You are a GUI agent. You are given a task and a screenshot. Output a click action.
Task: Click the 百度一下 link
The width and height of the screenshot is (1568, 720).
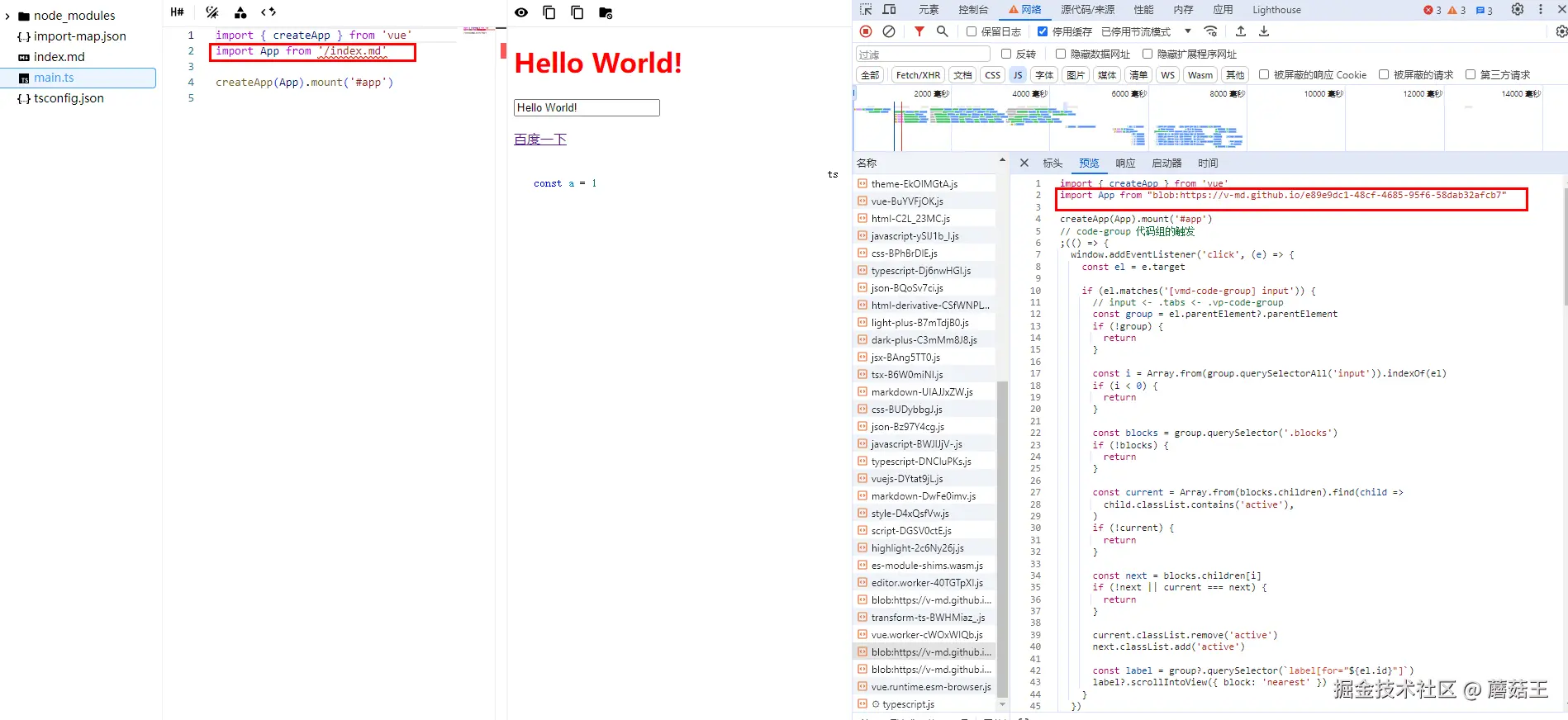tap(540, 139)
